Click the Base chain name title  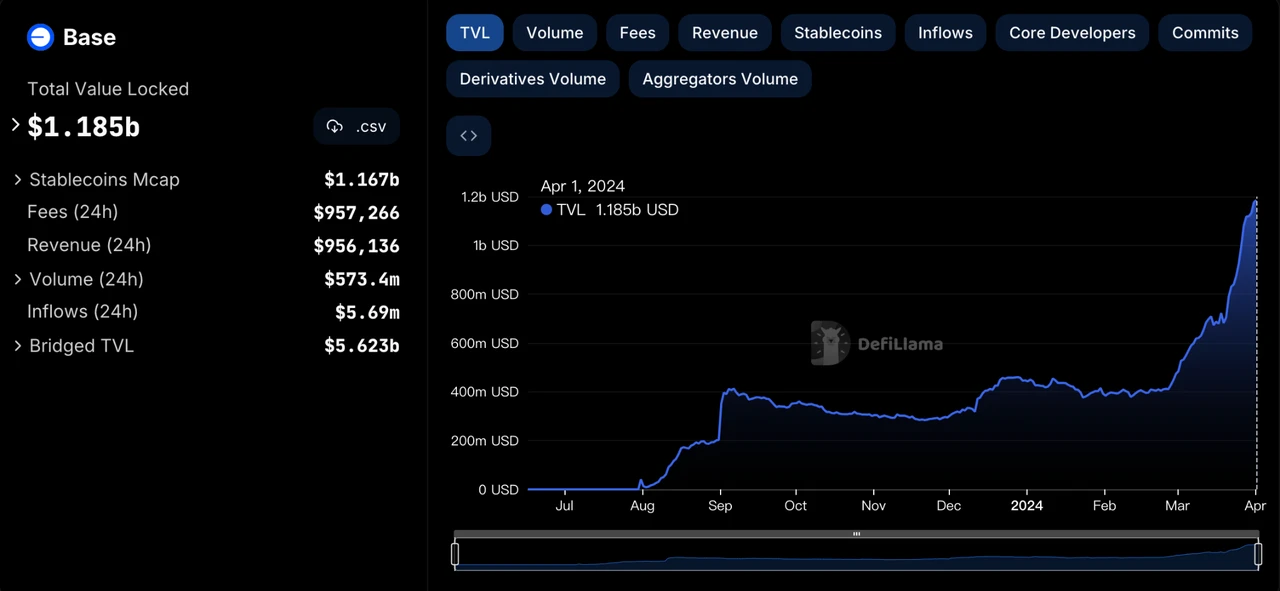pos(89,37)
